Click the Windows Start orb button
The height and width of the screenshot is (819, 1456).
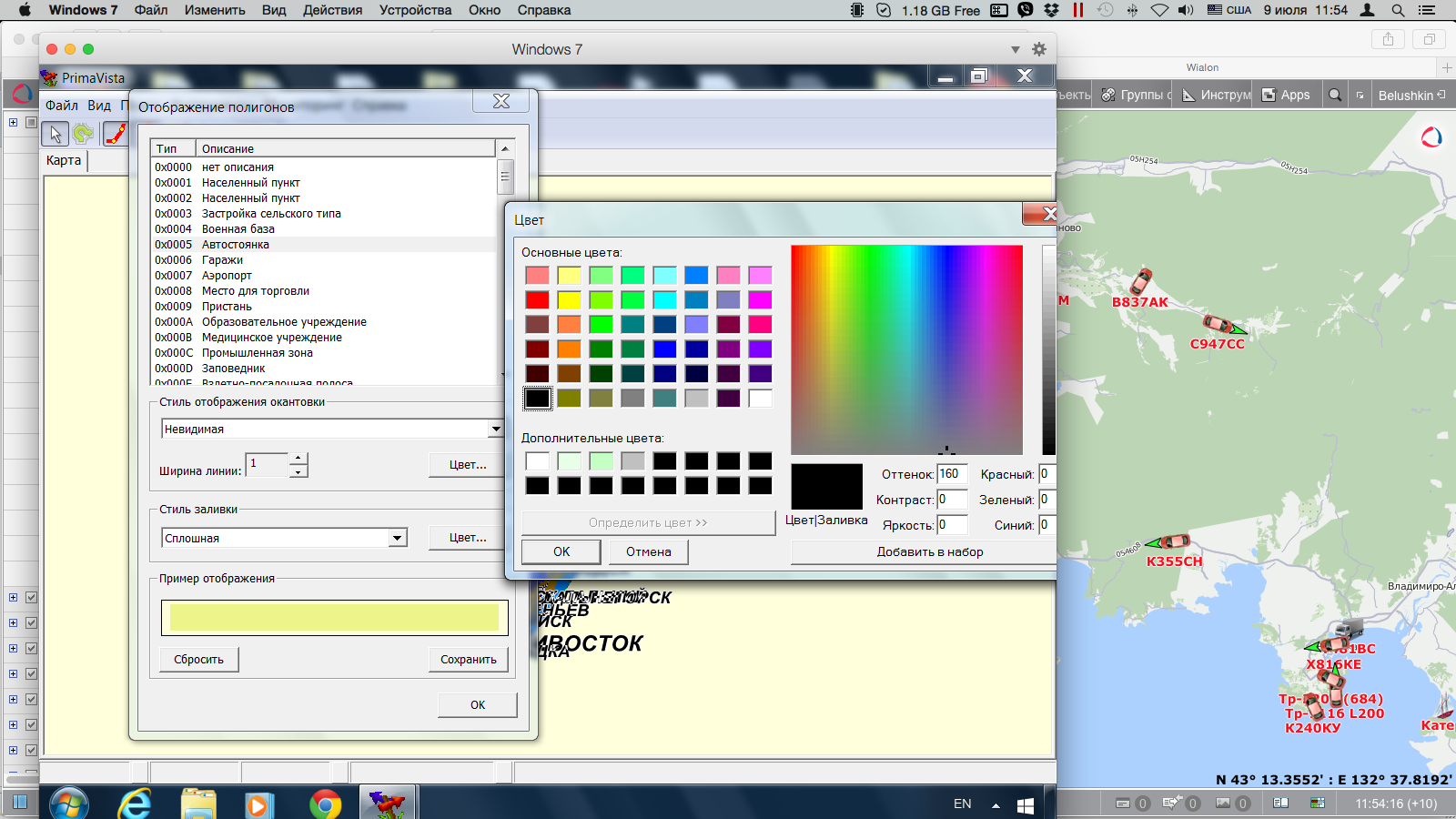coord(69,804)
